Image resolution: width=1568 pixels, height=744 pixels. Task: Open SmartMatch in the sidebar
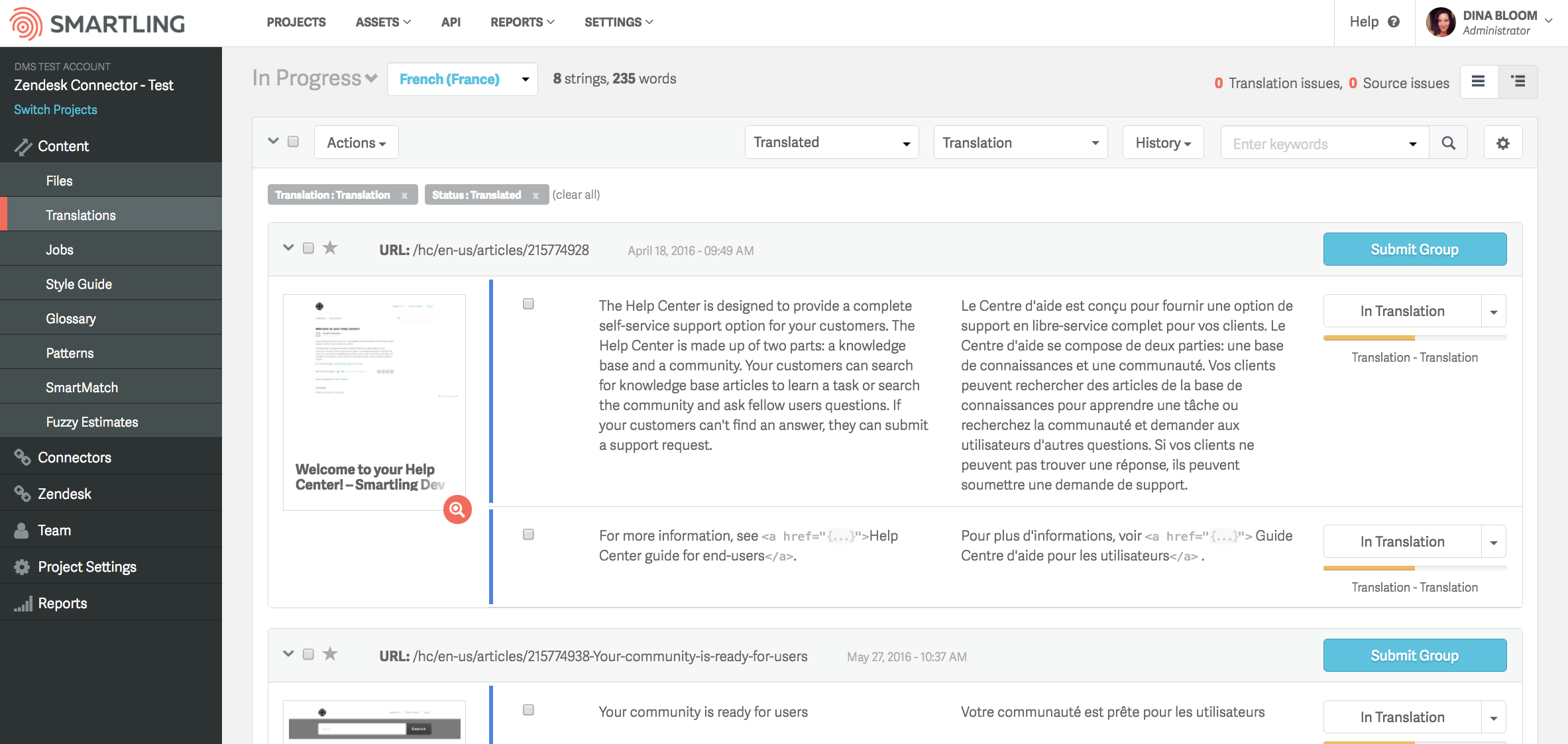click(111, 388)
